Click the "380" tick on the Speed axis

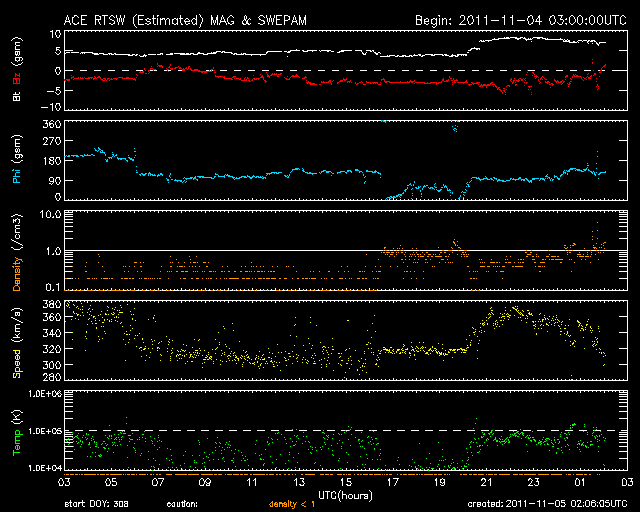[52, 304]
